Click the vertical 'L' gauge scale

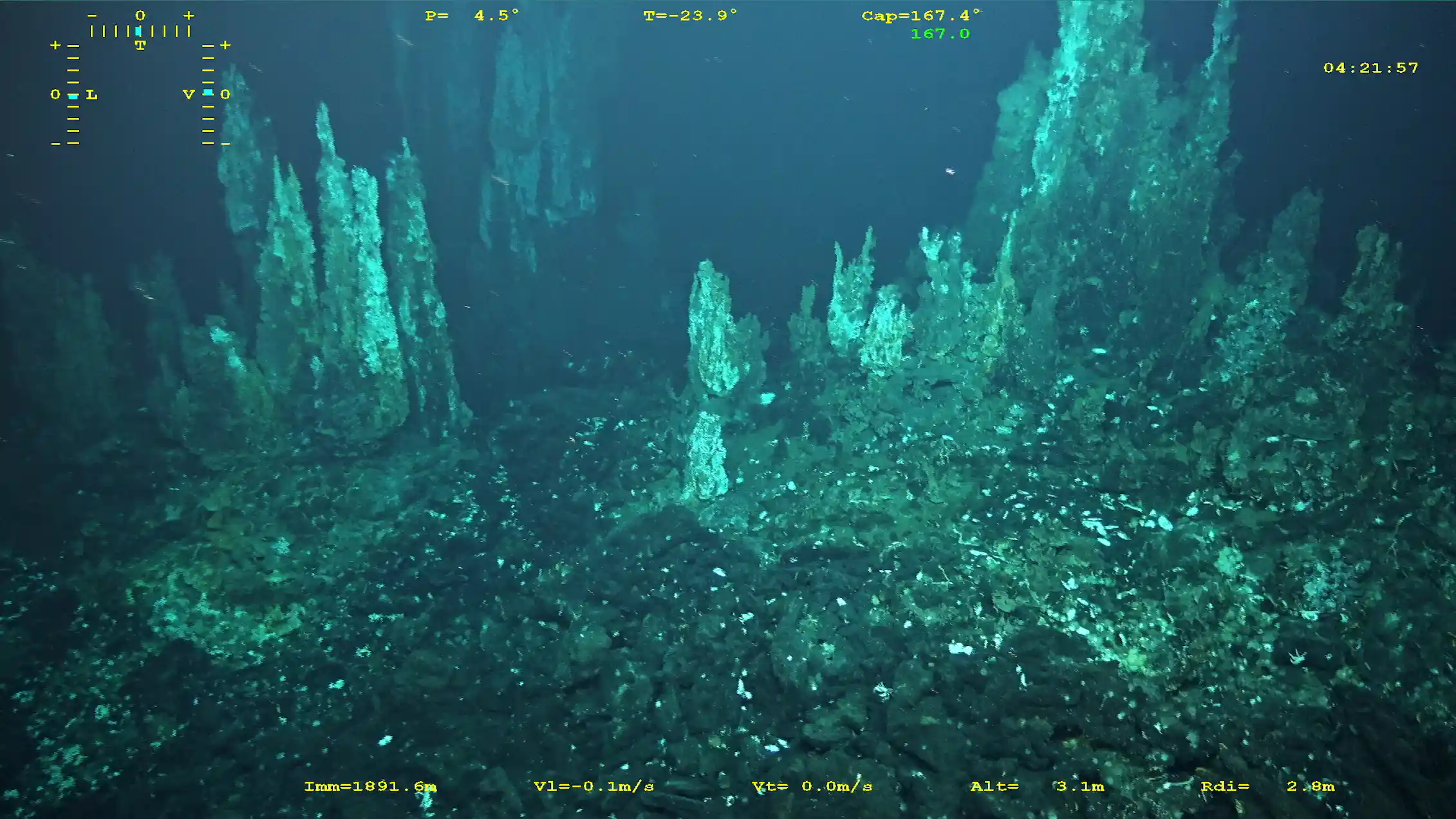(73, 95)
